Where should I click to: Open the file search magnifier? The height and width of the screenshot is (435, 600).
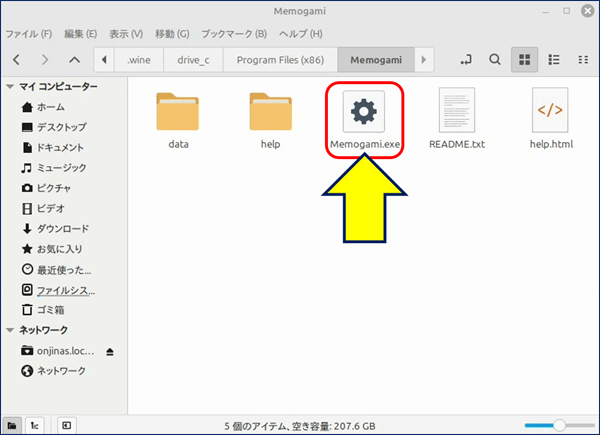(x=495, y=60)
